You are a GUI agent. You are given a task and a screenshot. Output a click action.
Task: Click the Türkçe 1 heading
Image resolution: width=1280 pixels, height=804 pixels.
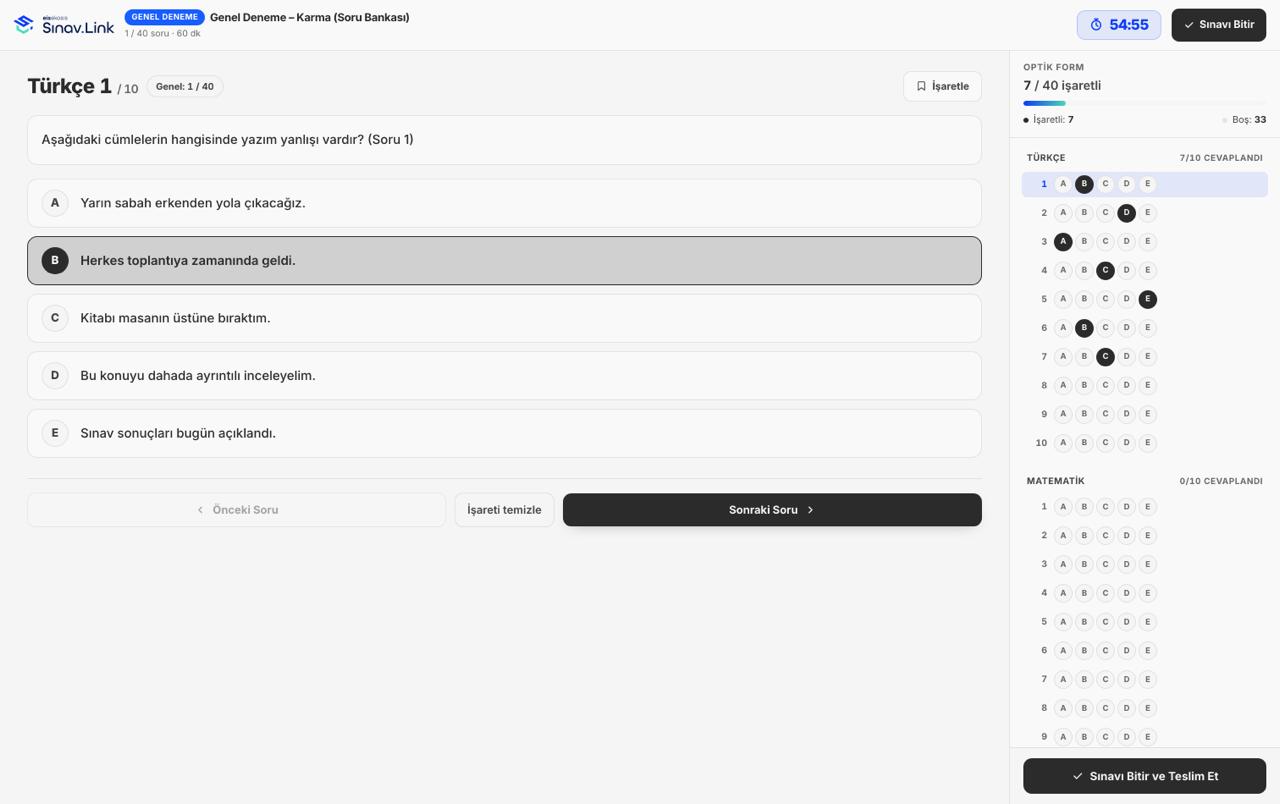[70, 86]
